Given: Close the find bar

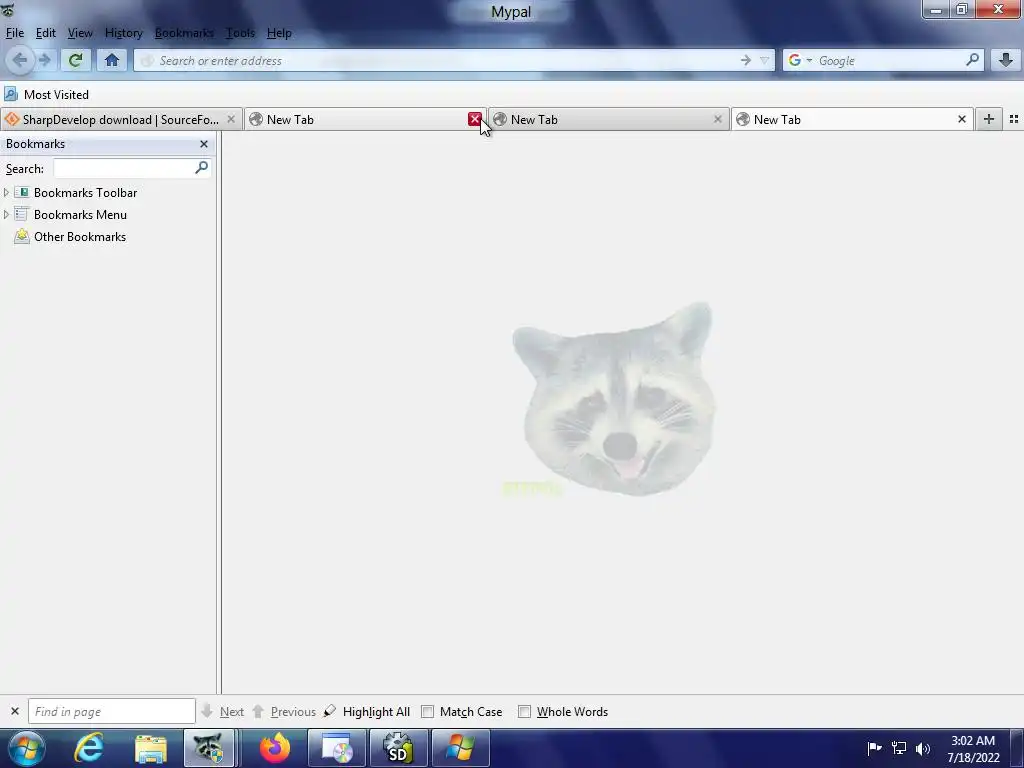Looking at the screenshot, I should coord(15,711).
